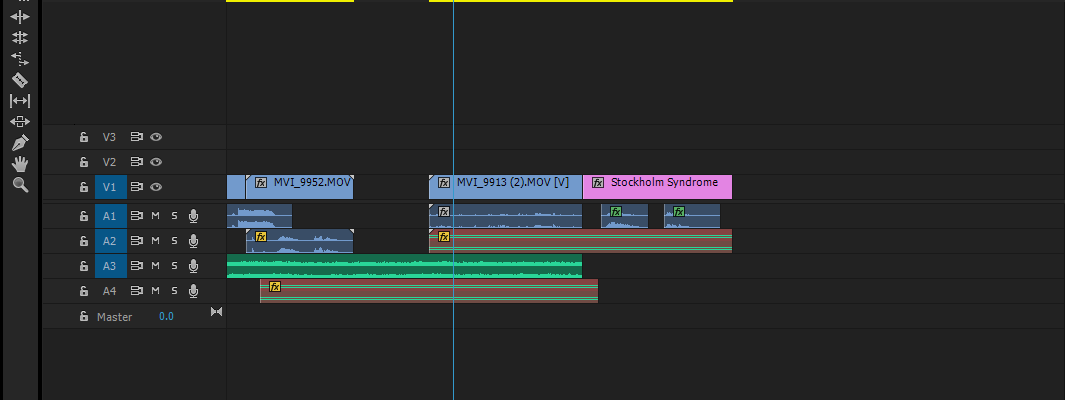
Task: Activate the Hand tool
Action: tap(20, 164)
